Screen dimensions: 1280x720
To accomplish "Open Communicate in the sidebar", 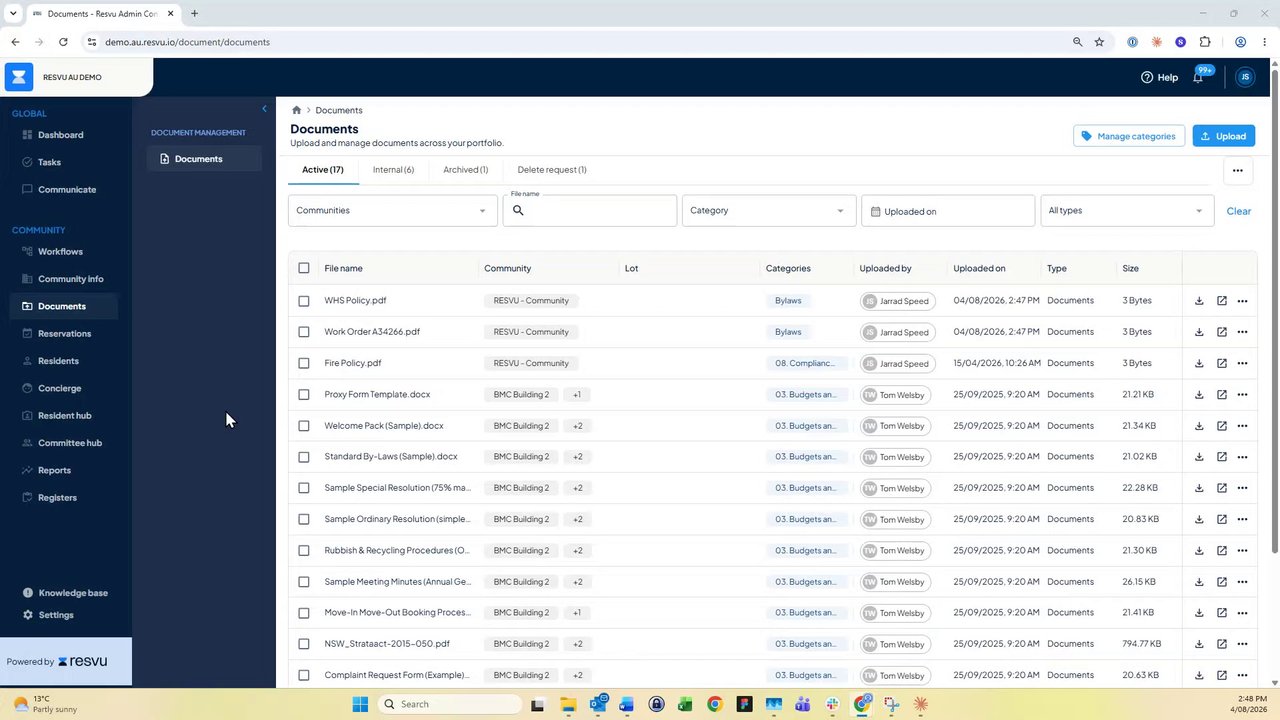I will 67,190.
